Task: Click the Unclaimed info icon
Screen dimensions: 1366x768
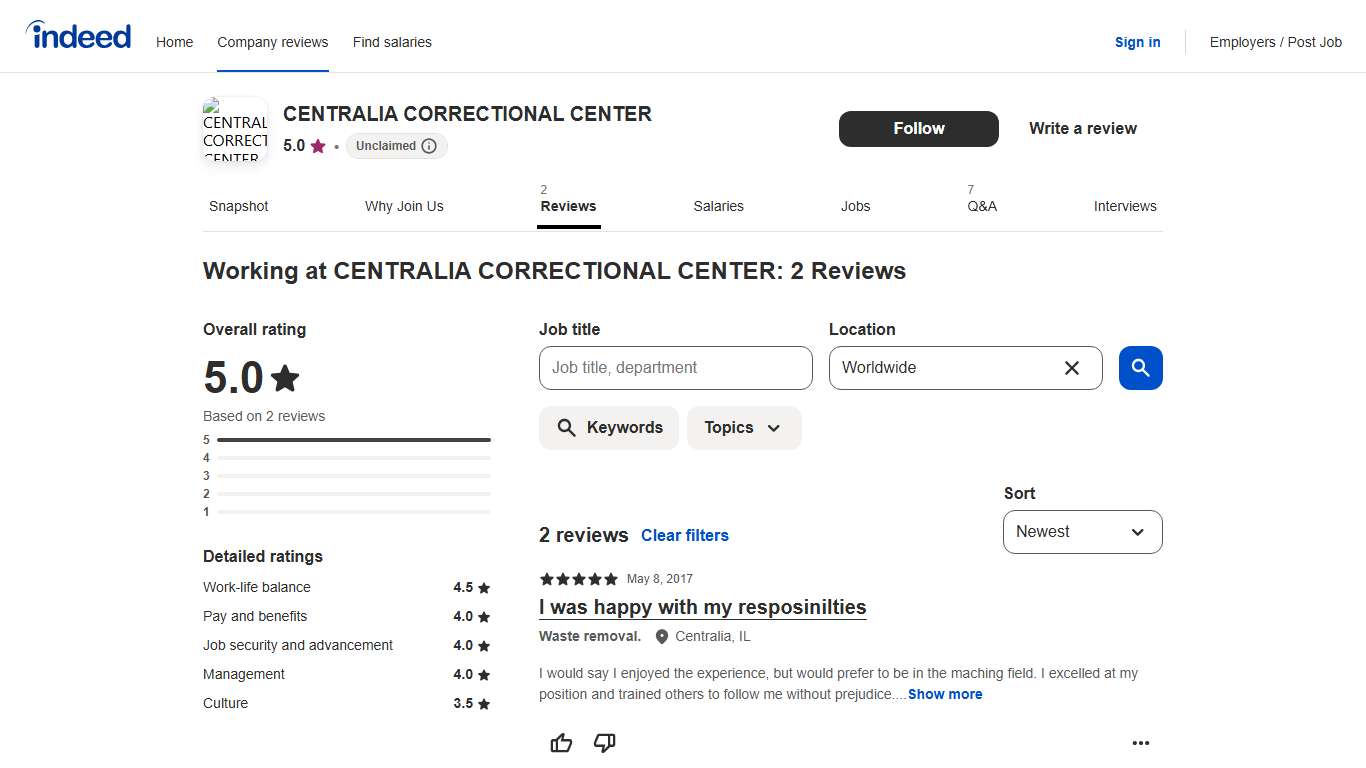Action: click(x=430, y=146)
